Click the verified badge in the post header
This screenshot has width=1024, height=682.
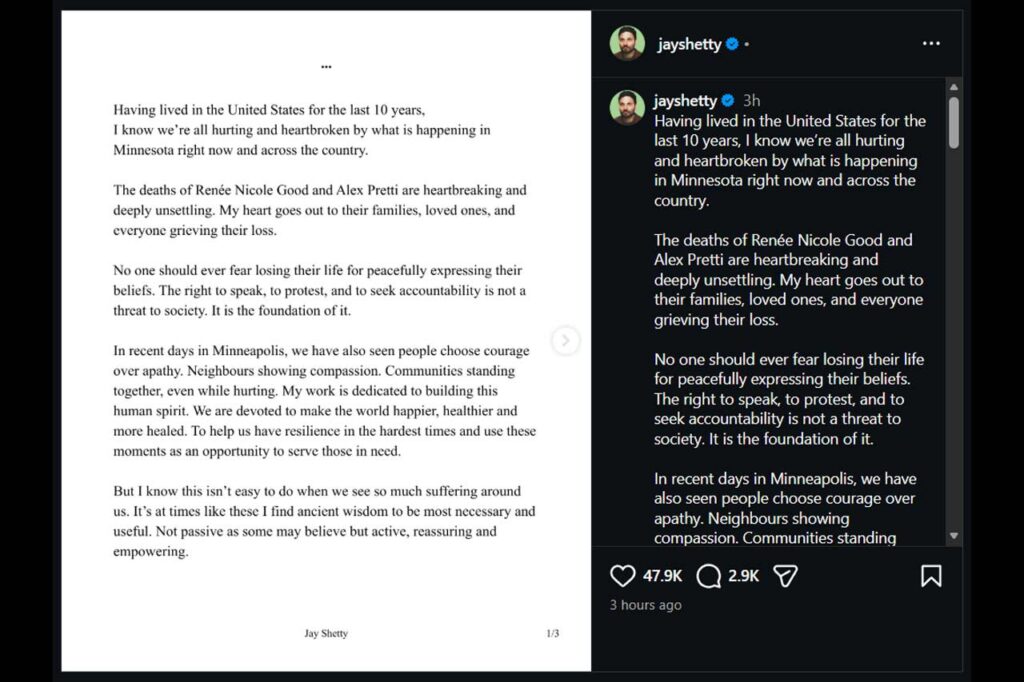click(x=732, y=44)
